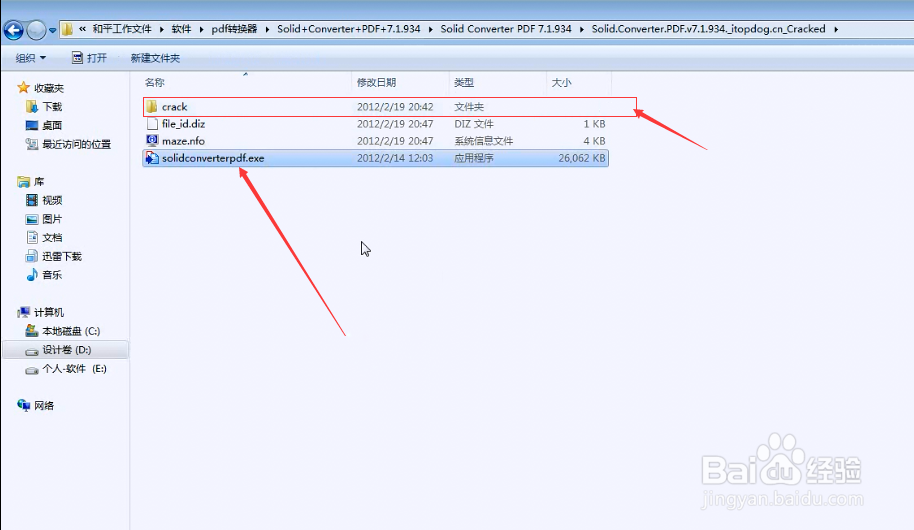Screen dimensions: 914x530
Task: Click the 个人-软件 (E:) drive icon
Action: click(32, 370)
